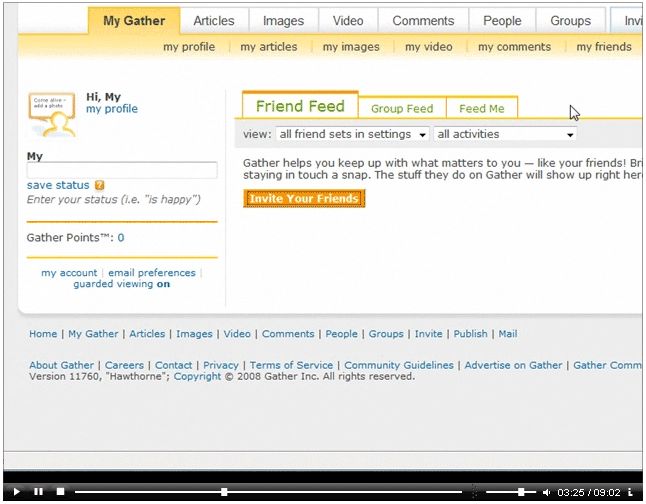Toggle the guarded viewing on link
Viewport: 646px width, 504px height.
122,284
